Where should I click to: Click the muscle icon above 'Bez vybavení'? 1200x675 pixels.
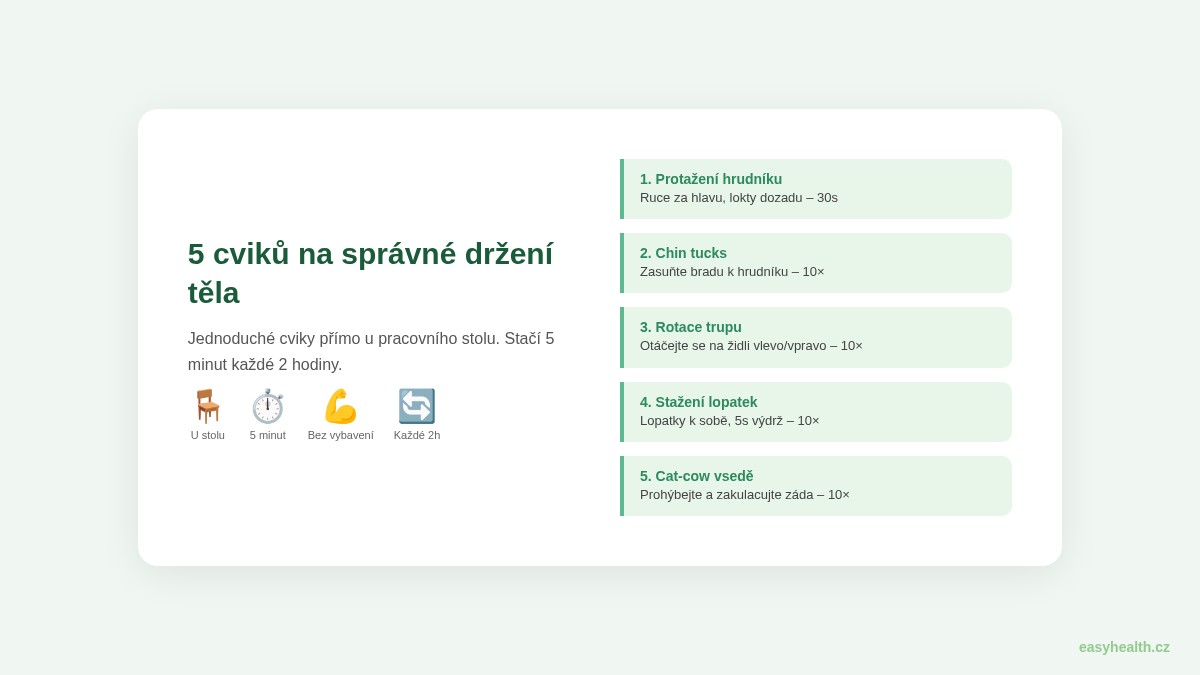[x=340, y=406]
